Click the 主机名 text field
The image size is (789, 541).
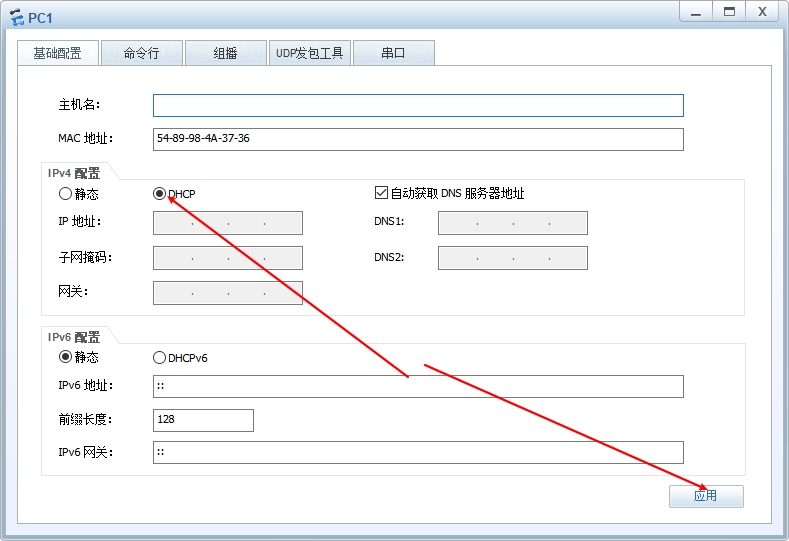pos(418,106)
